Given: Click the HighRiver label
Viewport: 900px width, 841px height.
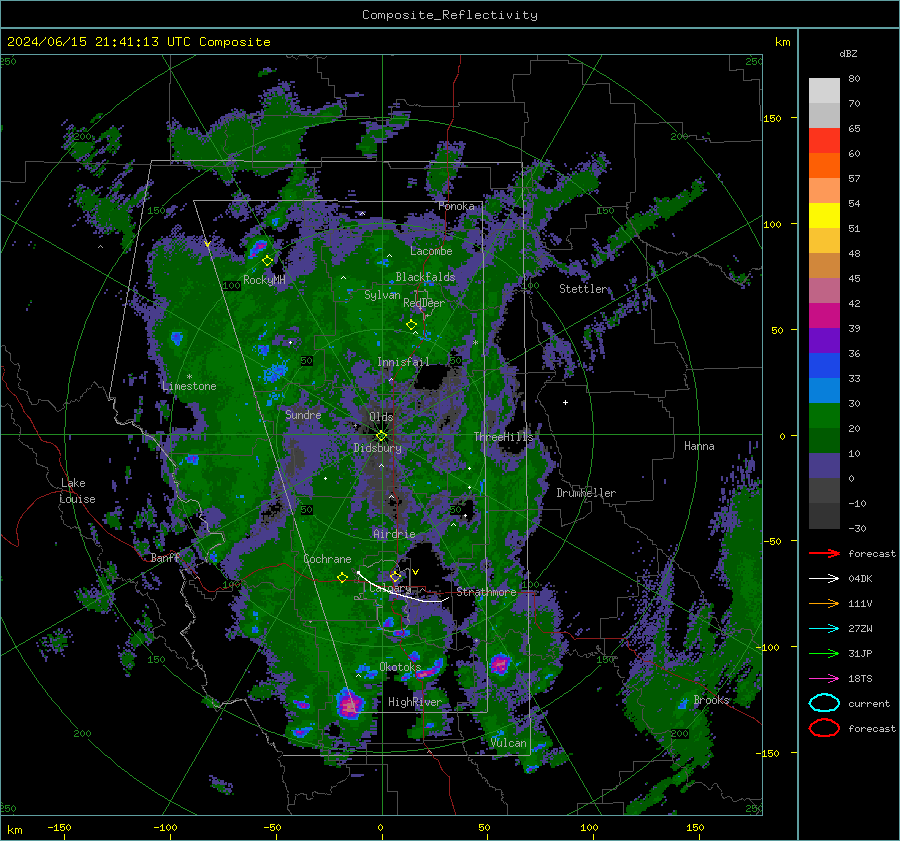Looking at the screenshot, I should [415, 702].
